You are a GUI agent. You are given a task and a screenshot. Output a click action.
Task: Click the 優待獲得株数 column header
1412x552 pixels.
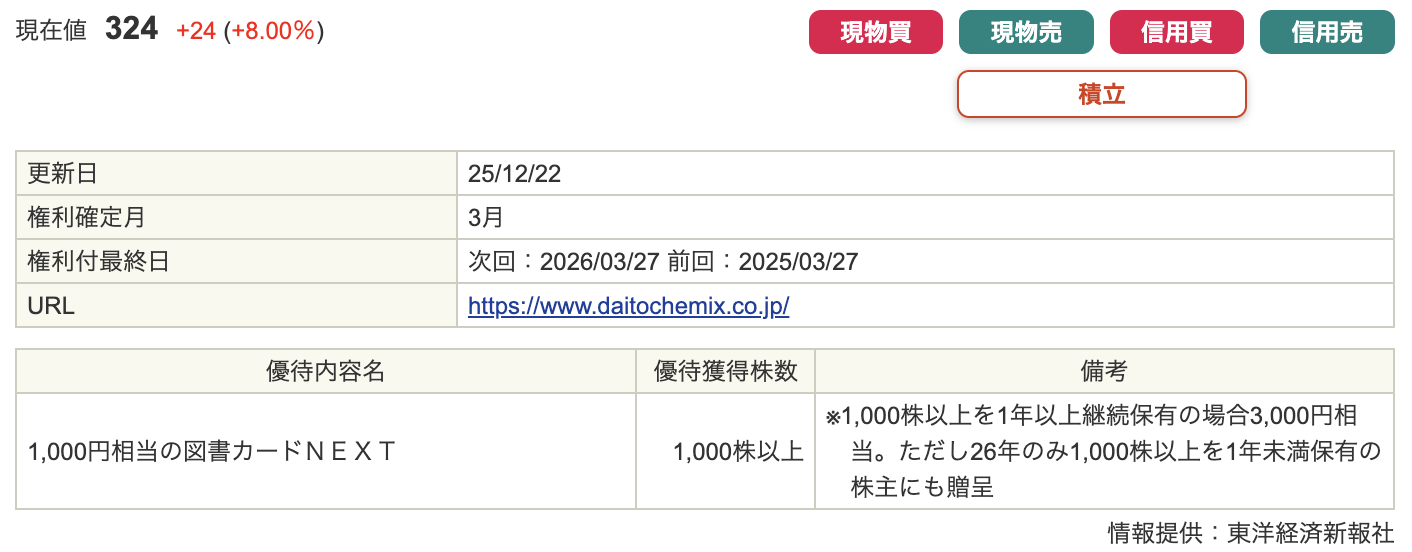tap(725, 371)
